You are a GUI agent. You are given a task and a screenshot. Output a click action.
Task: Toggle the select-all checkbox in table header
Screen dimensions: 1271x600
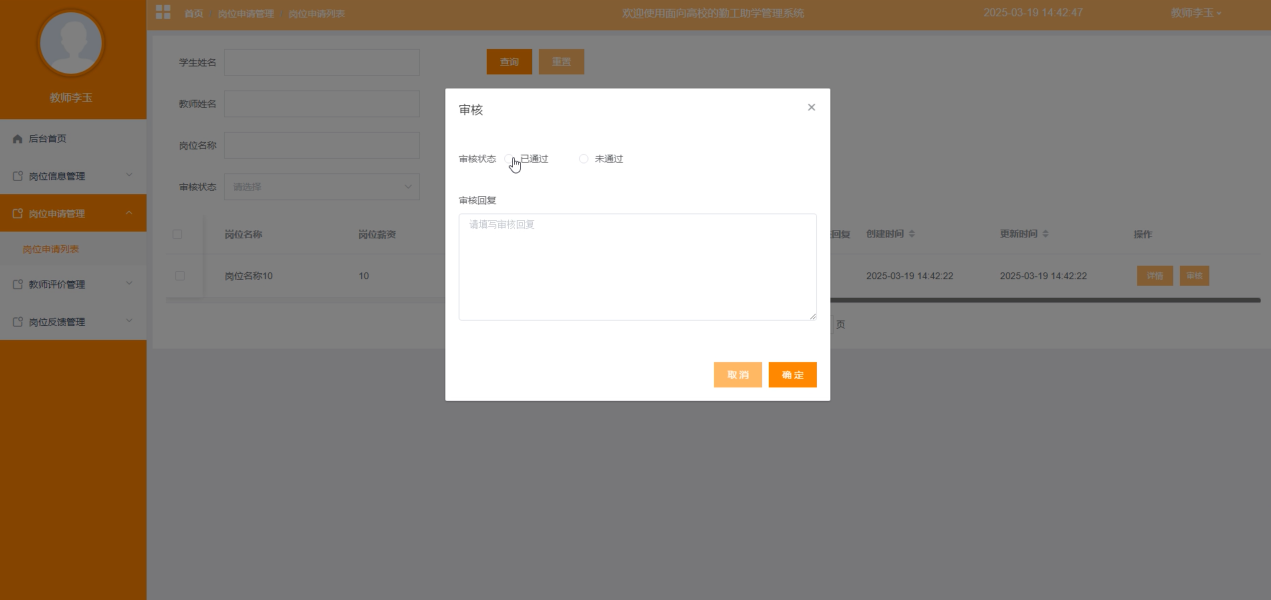[178, 234]
